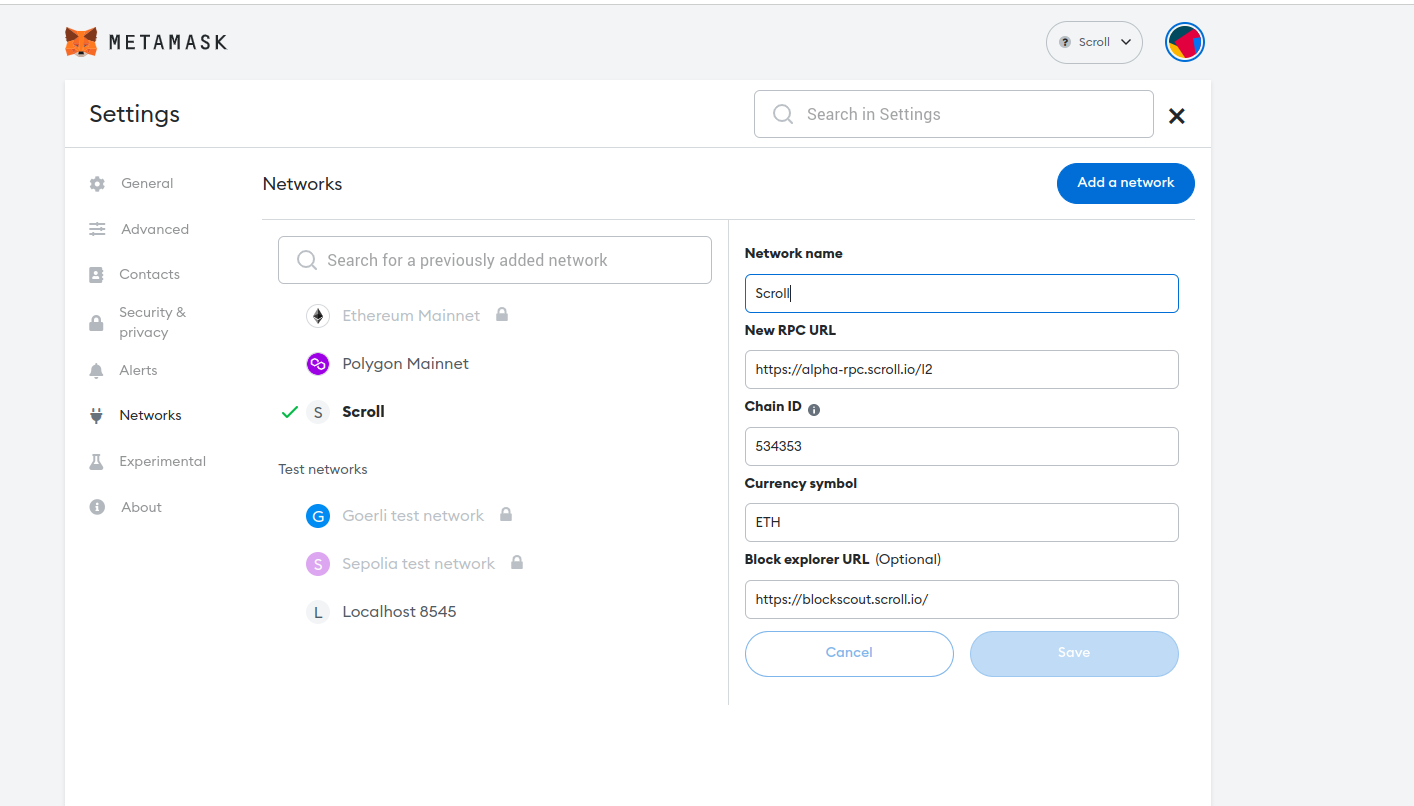Click the Chain ID field showing 534353

[962, 446]
